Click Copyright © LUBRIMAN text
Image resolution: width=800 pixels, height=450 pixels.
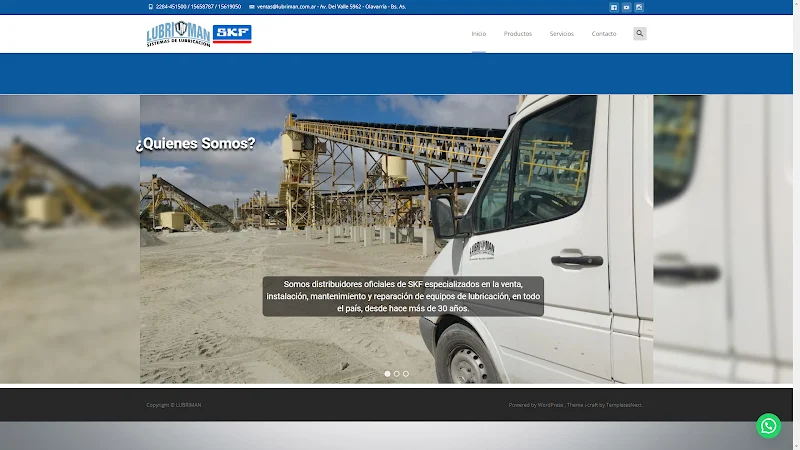point(174,405)
